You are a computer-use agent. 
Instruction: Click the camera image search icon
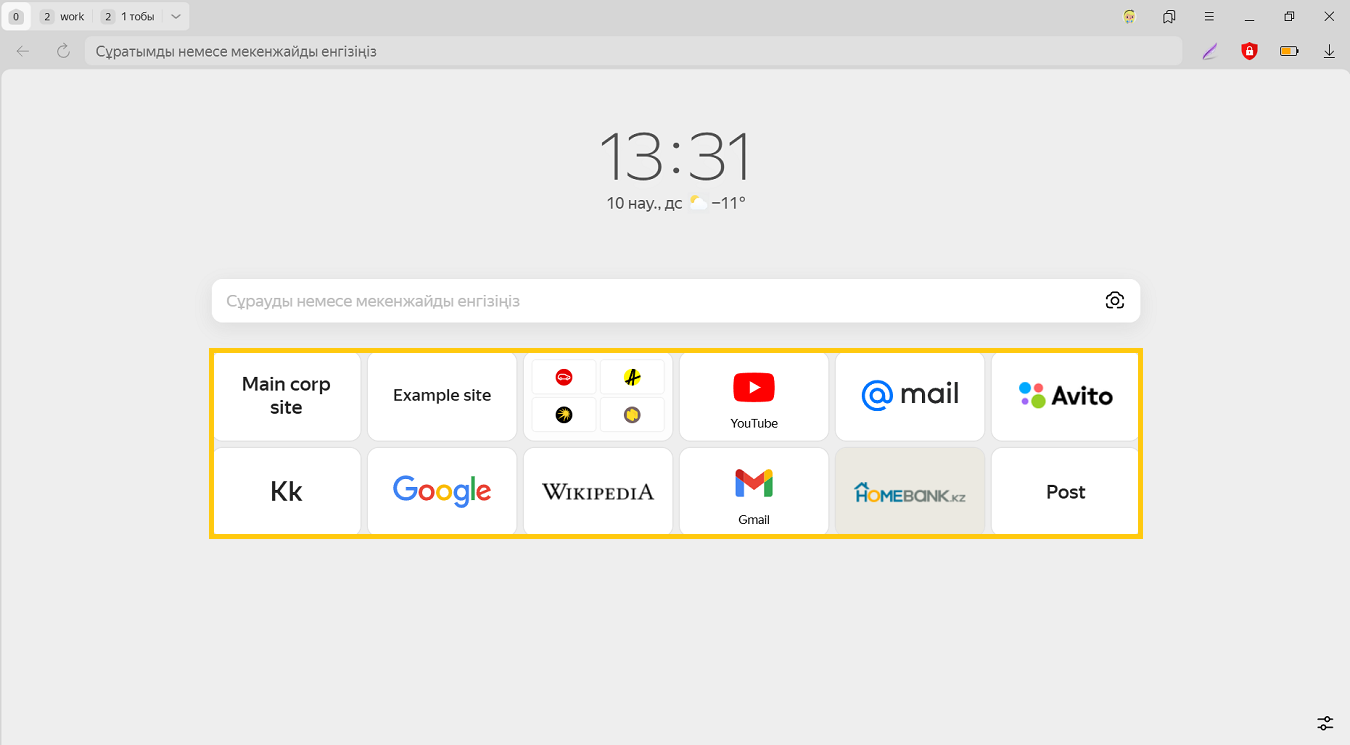coord(1115,301)
